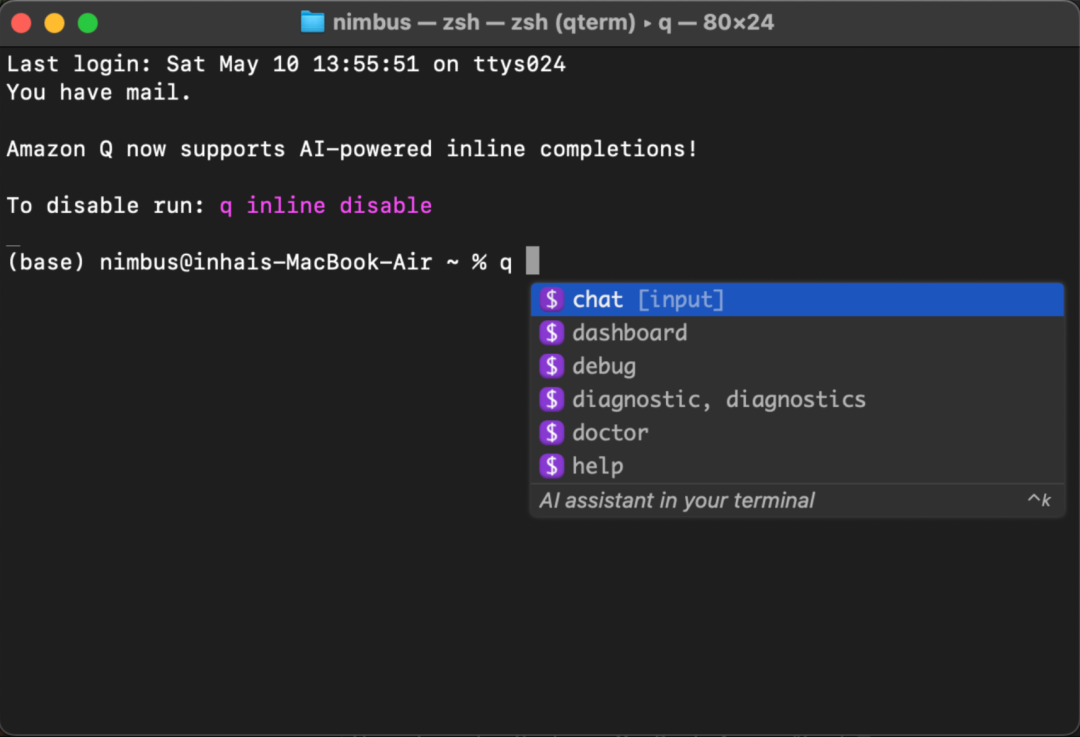The width and height of the screenshot is (1080, 737).
Task: Click the purple dollar icon beside chat
Action: (551, 300)
